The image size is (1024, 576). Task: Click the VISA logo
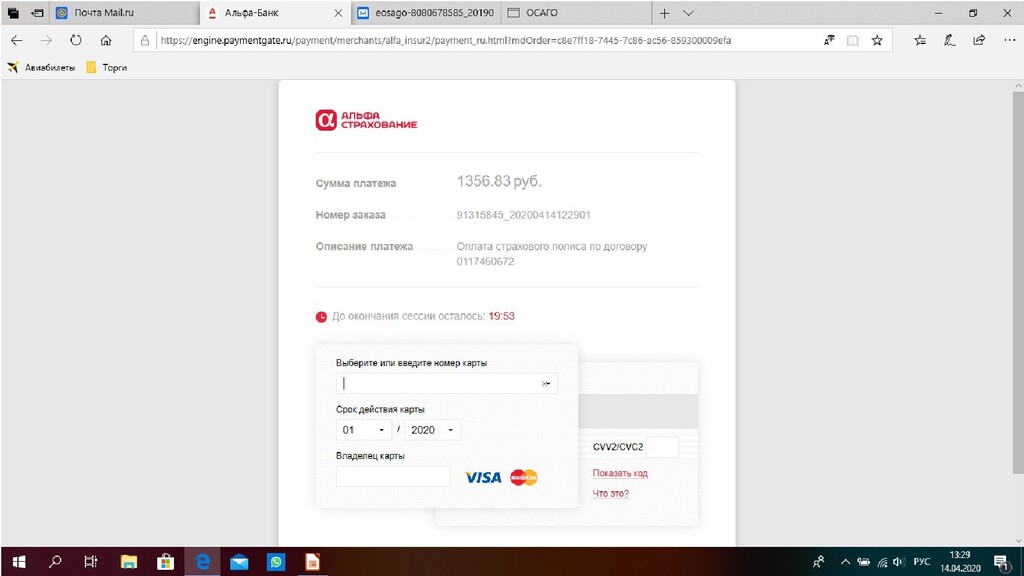tap(483, 477)
